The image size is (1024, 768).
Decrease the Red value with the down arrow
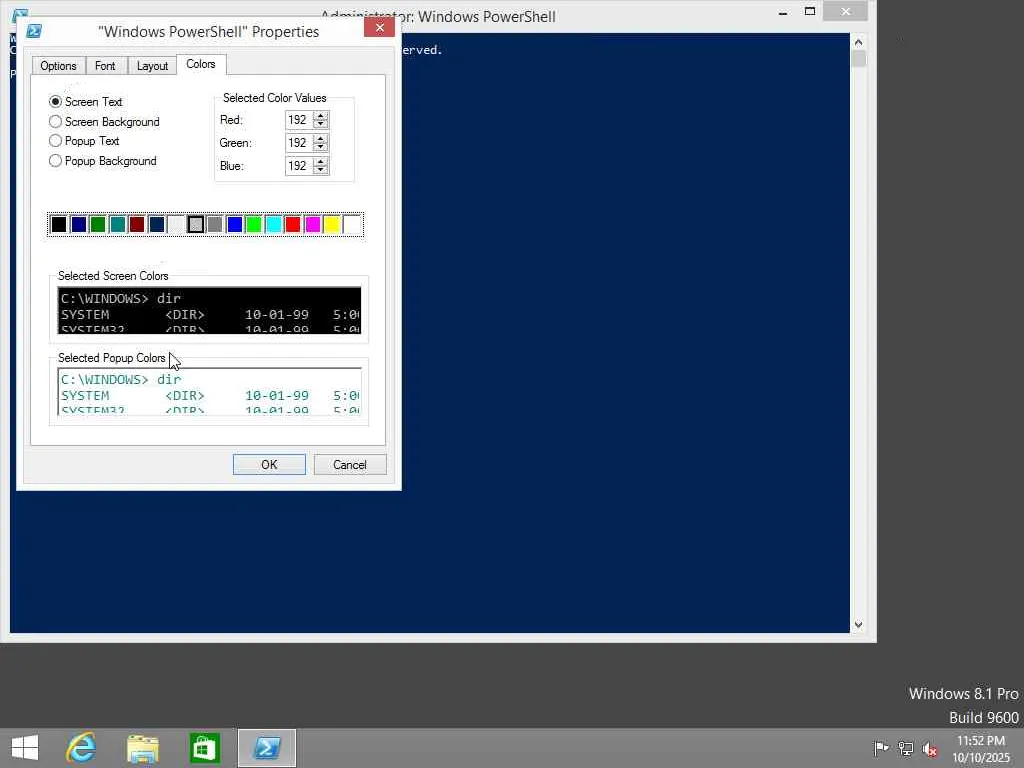pyautogui.click(x=320, y=124)
